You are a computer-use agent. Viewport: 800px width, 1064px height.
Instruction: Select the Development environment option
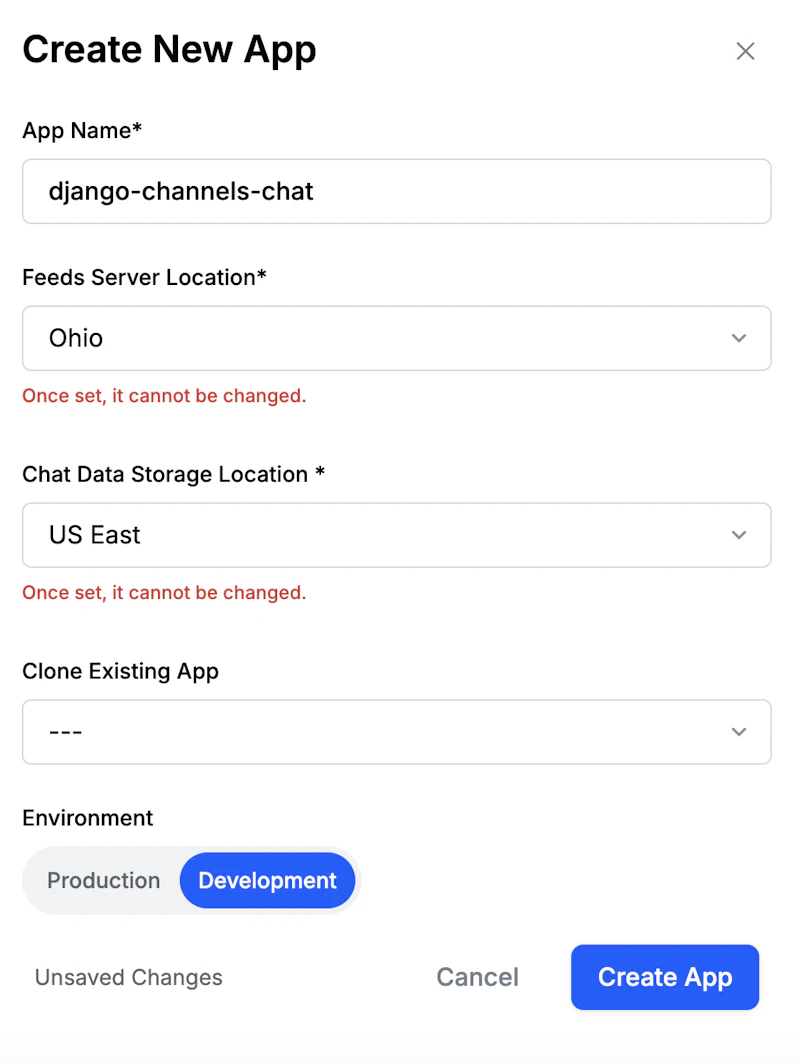[267, 880]
